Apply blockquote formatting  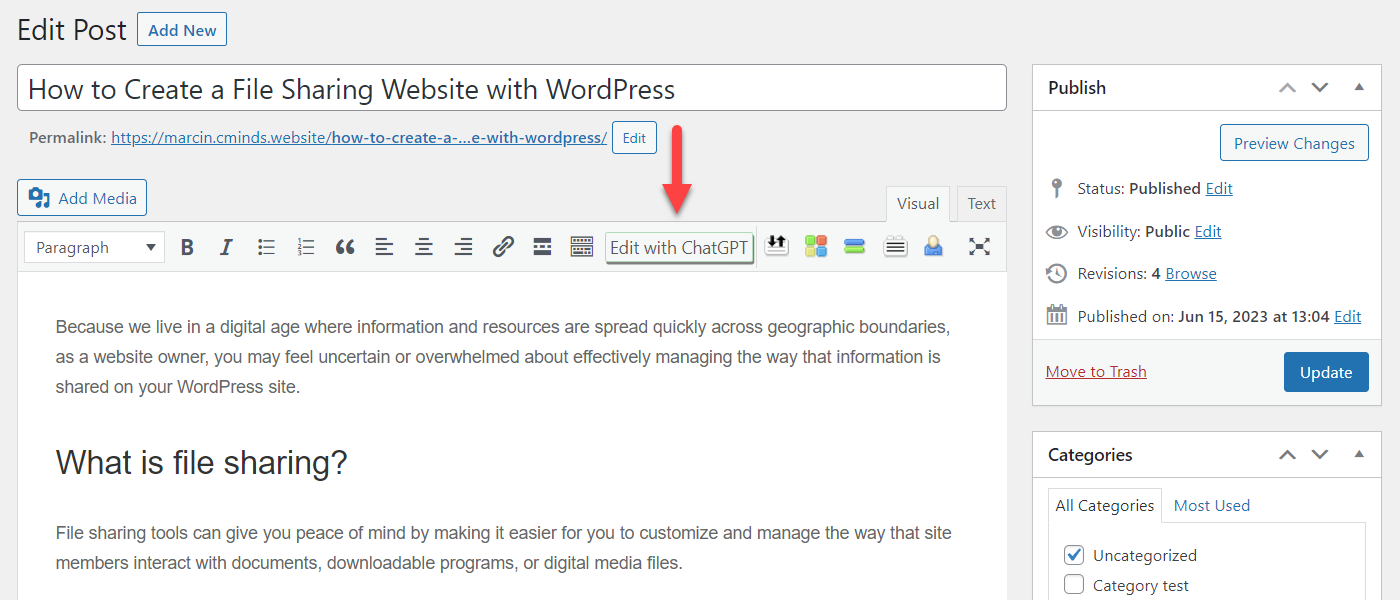click(345, 247)
